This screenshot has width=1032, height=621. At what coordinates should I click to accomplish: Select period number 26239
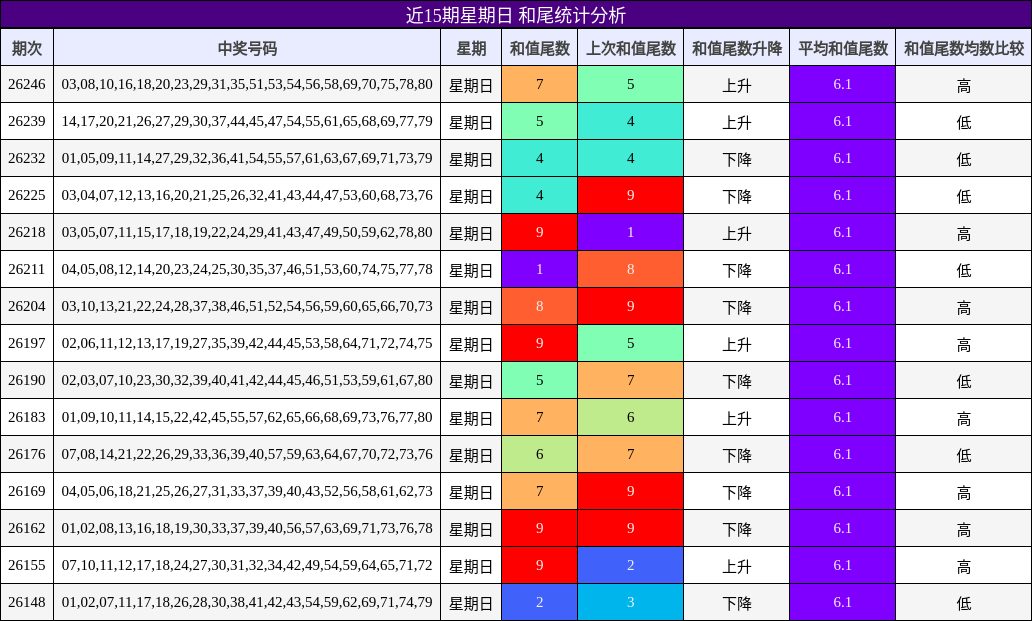click(27, 121)
